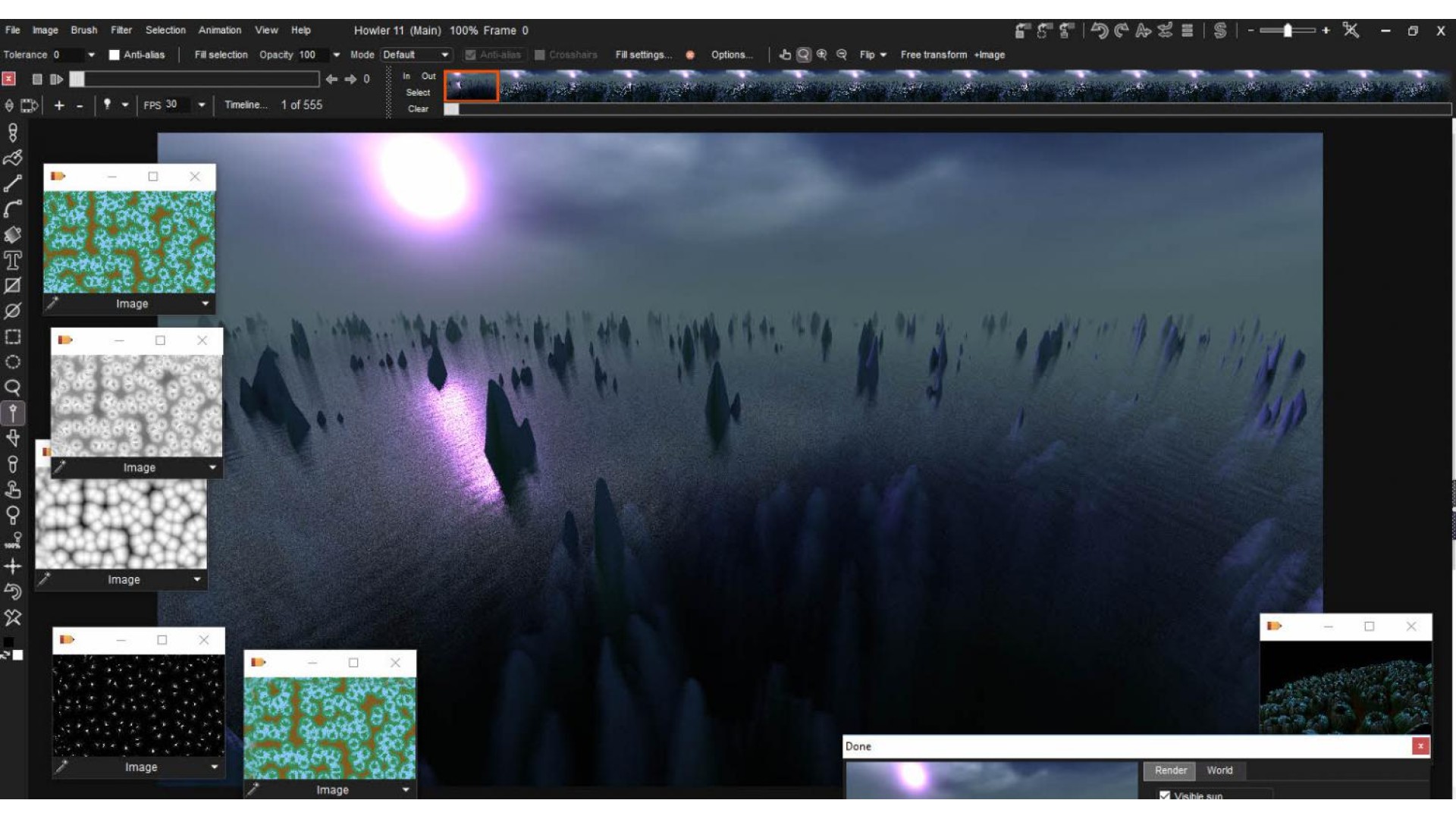Toggle the Visible sun checkbox
Screen dimensions: 1456x819
pos(1165,795)
